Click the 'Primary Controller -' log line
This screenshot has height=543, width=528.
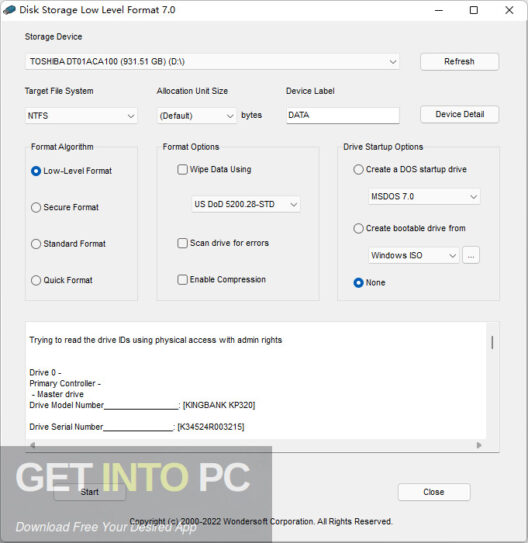65,383
